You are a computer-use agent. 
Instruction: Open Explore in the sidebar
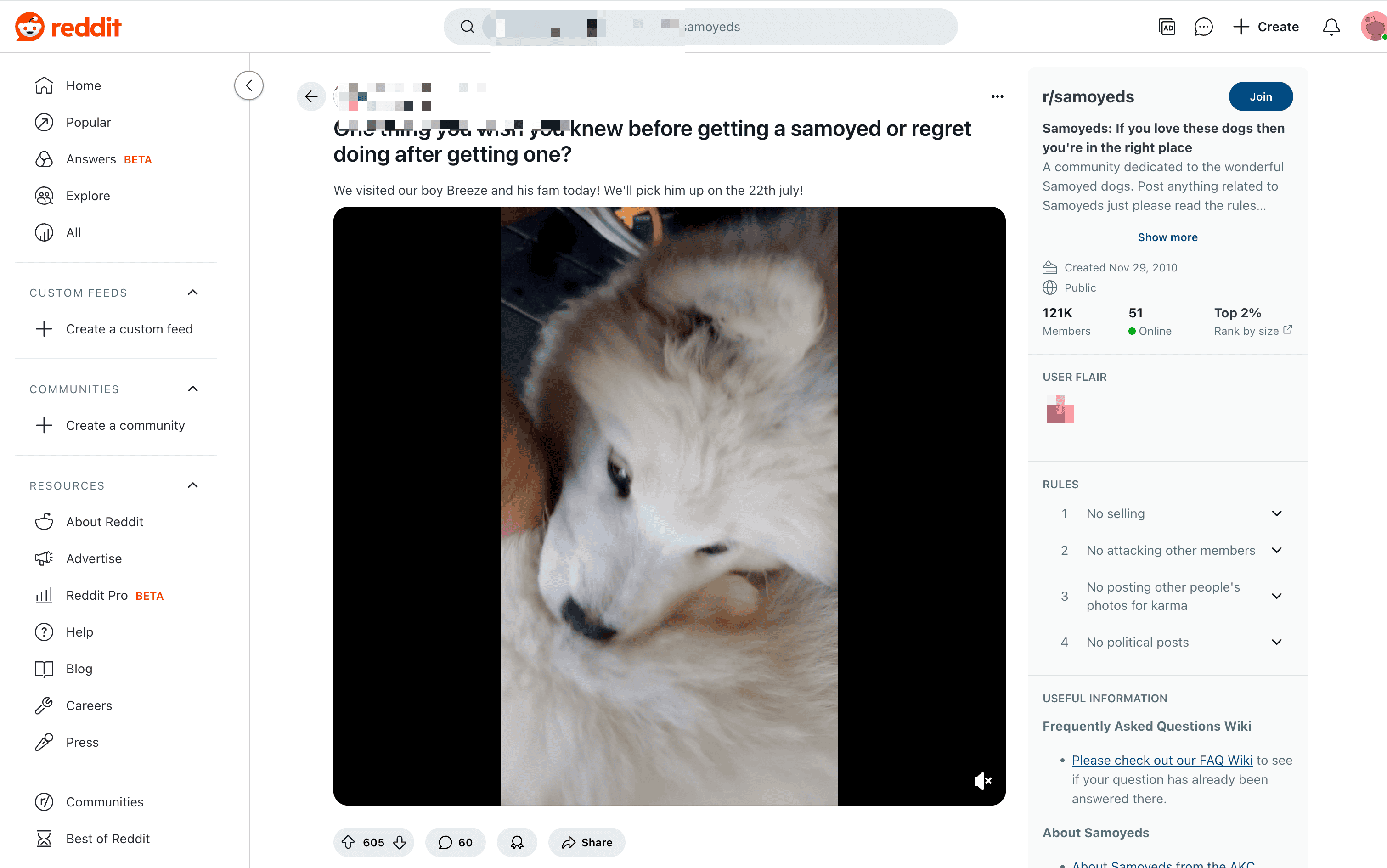[x=88, y=196]
